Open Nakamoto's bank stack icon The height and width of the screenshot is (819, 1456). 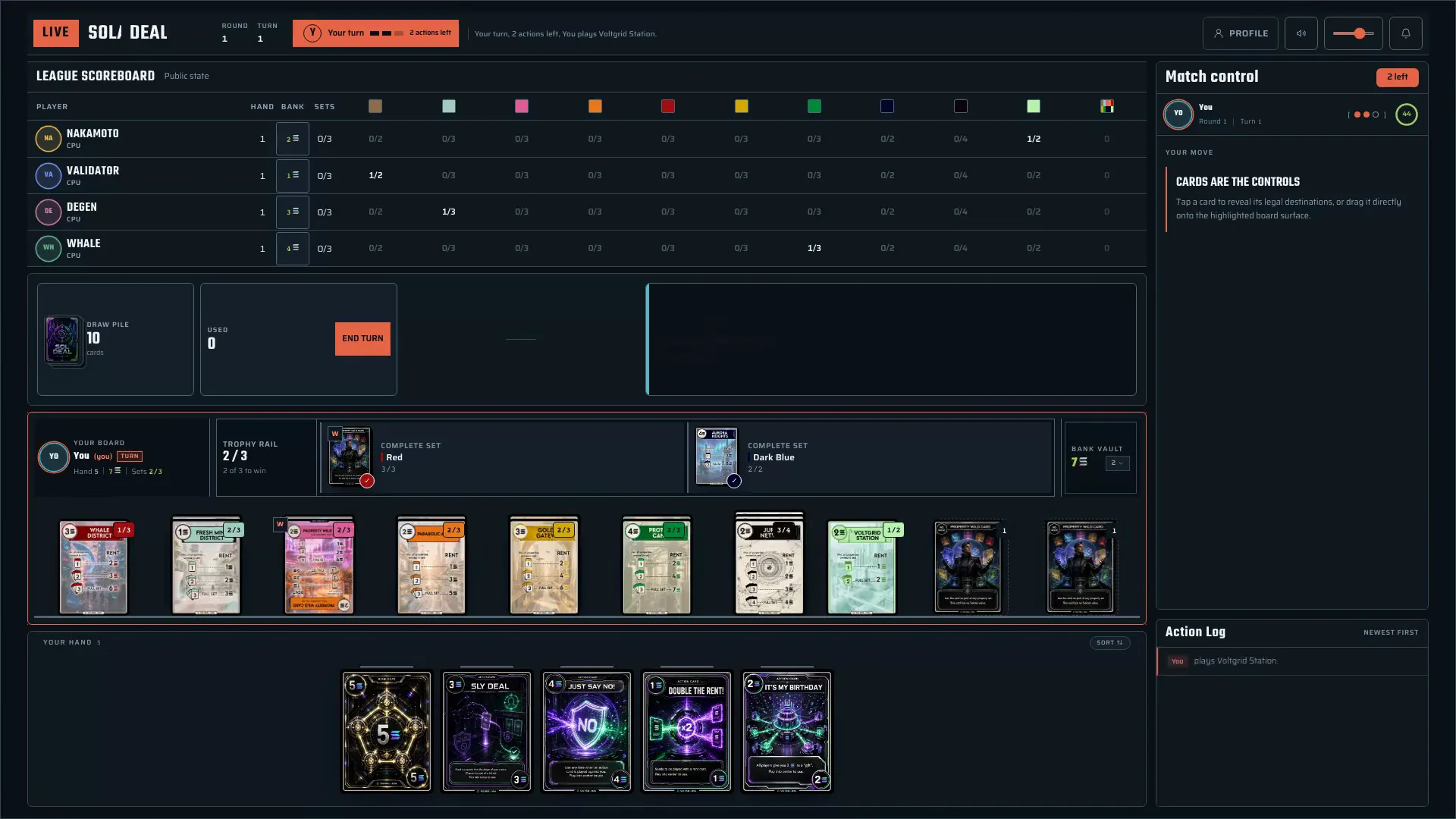click(292, 139)
